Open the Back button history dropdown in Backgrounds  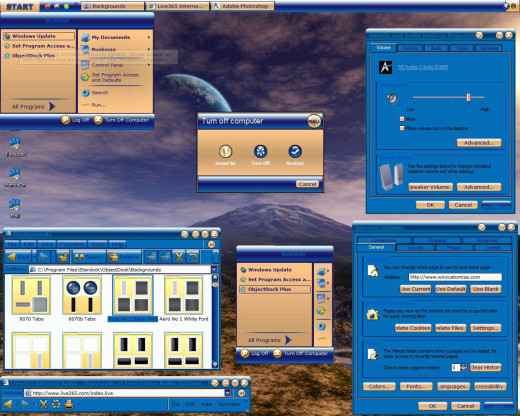(x=34, y=257)
